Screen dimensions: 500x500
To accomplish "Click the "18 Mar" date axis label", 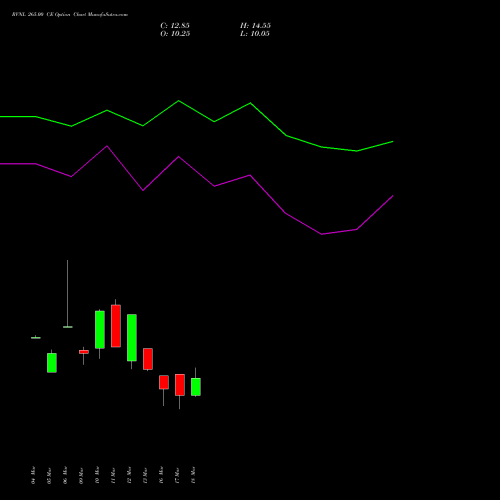I will click(x=193, y=475).
